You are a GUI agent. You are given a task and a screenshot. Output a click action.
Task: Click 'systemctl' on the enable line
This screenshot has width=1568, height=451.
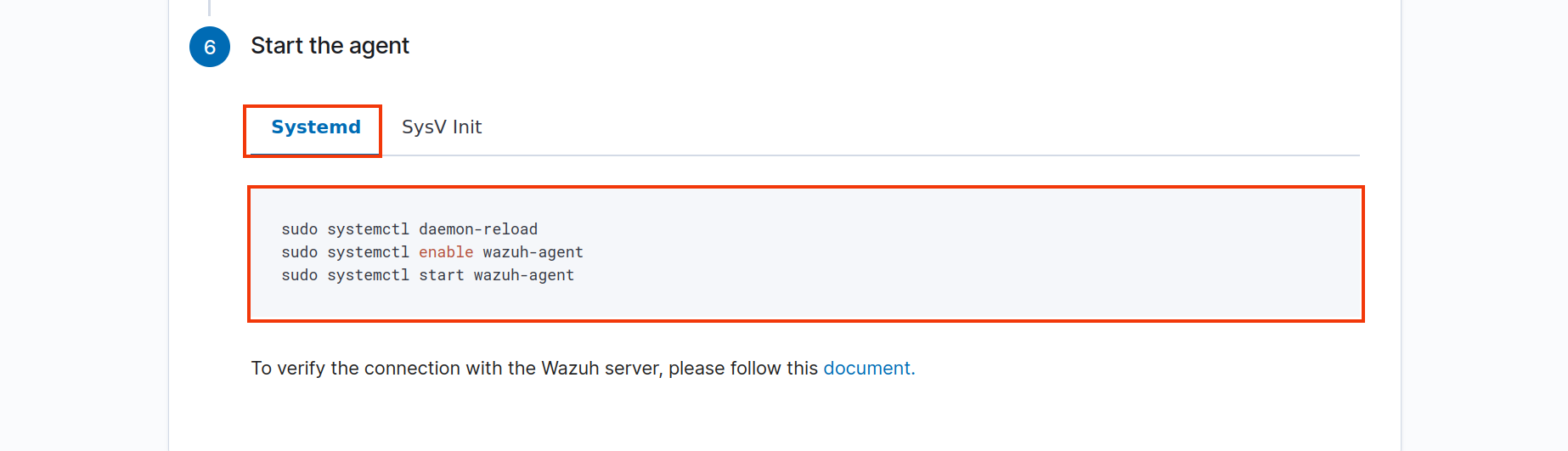click(x=369, y=252)
